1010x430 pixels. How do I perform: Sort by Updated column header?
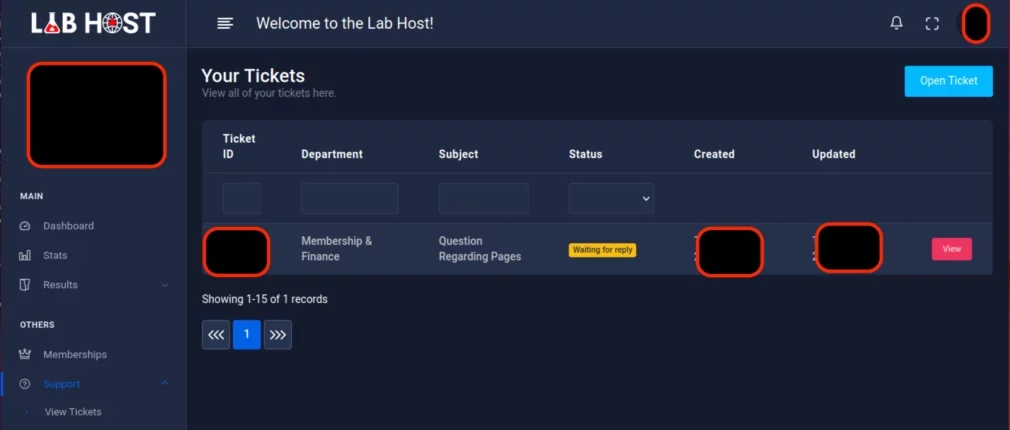[x=834, y=154]
